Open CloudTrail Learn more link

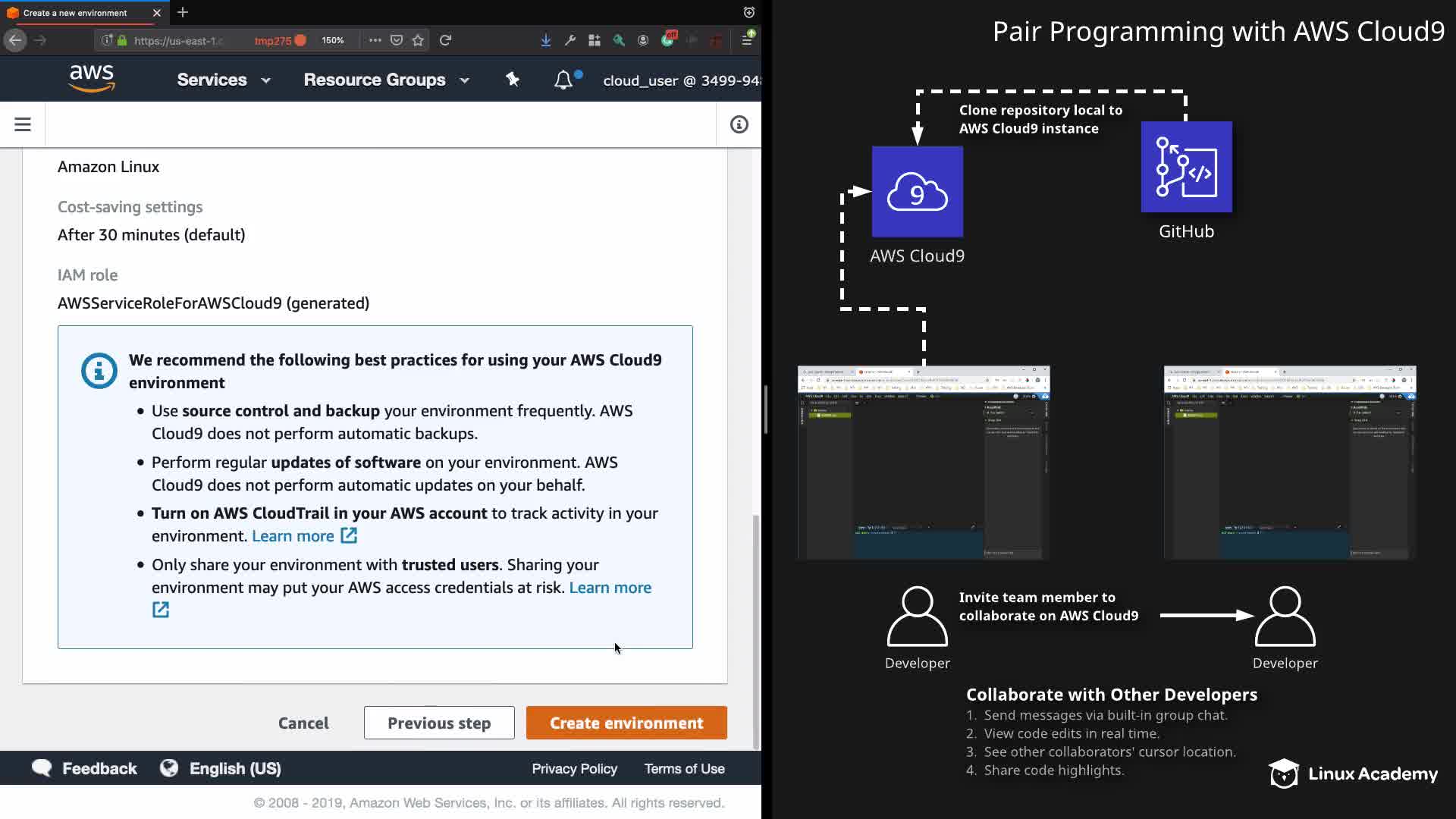click(x=293, y=536)
